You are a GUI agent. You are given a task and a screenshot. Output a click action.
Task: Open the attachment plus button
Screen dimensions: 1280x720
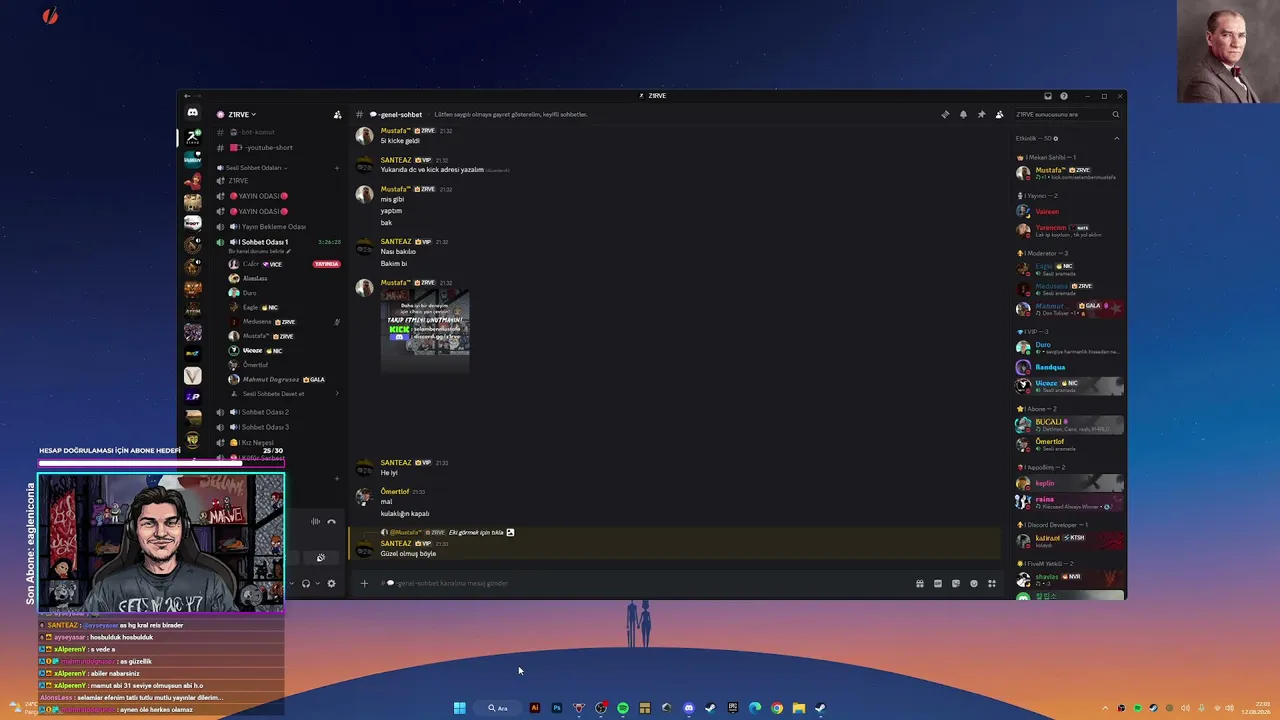[x=364, y=583]
